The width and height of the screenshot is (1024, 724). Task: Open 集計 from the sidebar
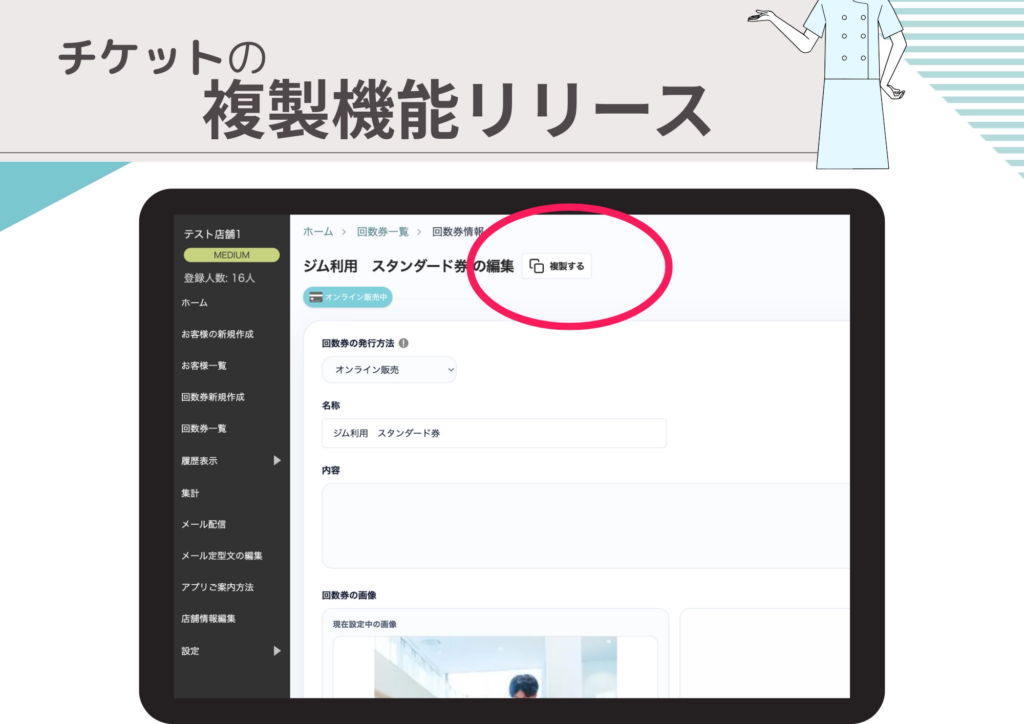190,493
